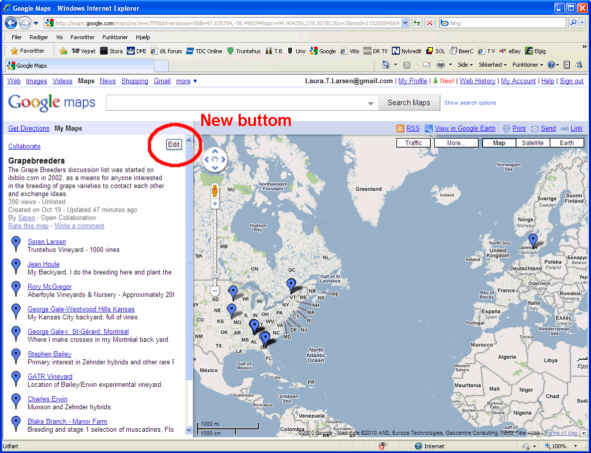Image resolution: width=591 pixels, height=453 pixels.
Task: Open the Sikkerhed dropdown in IE command bar
Action: tap(492, 65)
